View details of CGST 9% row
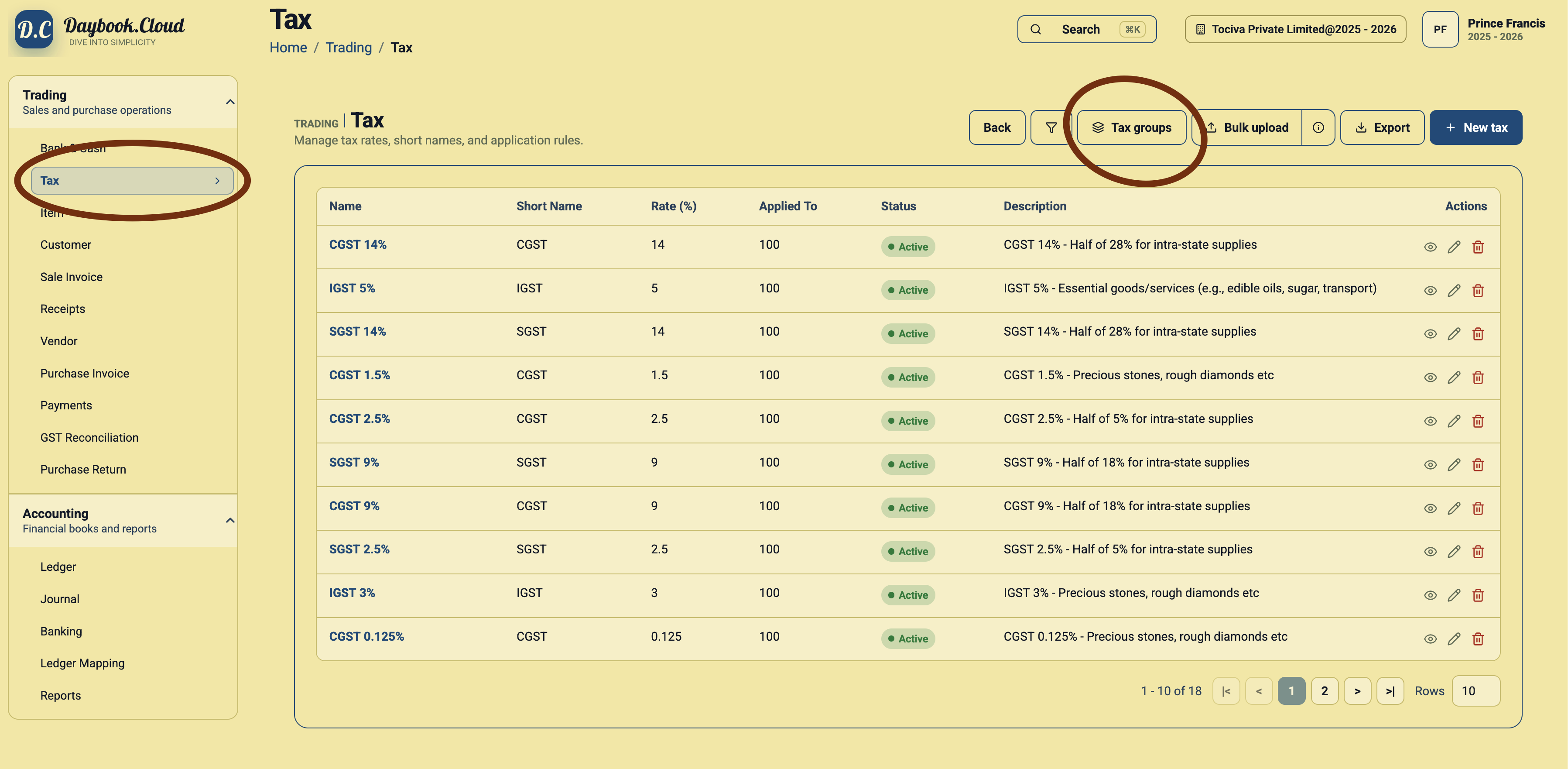This screenshot has height=769, width=1568. pyautogui.click(x=1430, y=508)
